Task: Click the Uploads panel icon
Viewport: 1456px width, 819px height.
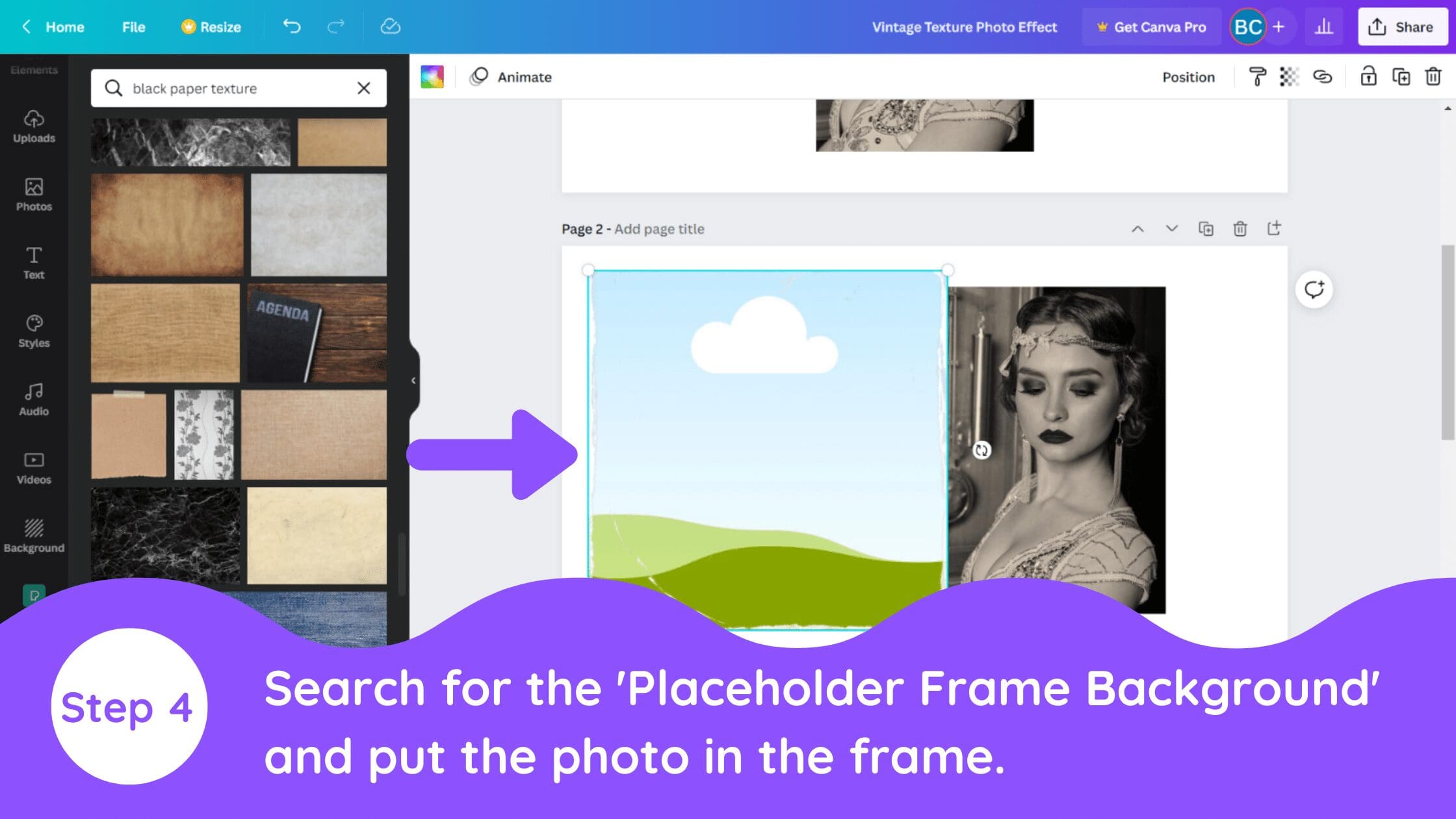Action: pyautogui.click(x=33, y=126)
